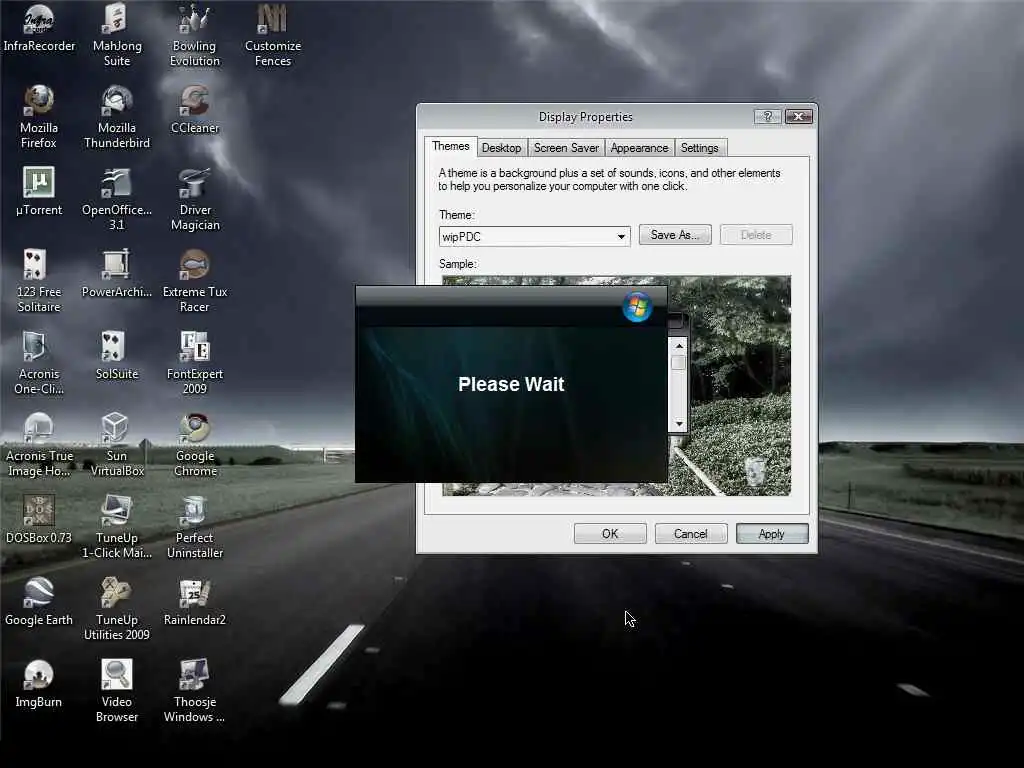
Task: Select the Driver Magician desktop icon
Action: tap(195, 199)
